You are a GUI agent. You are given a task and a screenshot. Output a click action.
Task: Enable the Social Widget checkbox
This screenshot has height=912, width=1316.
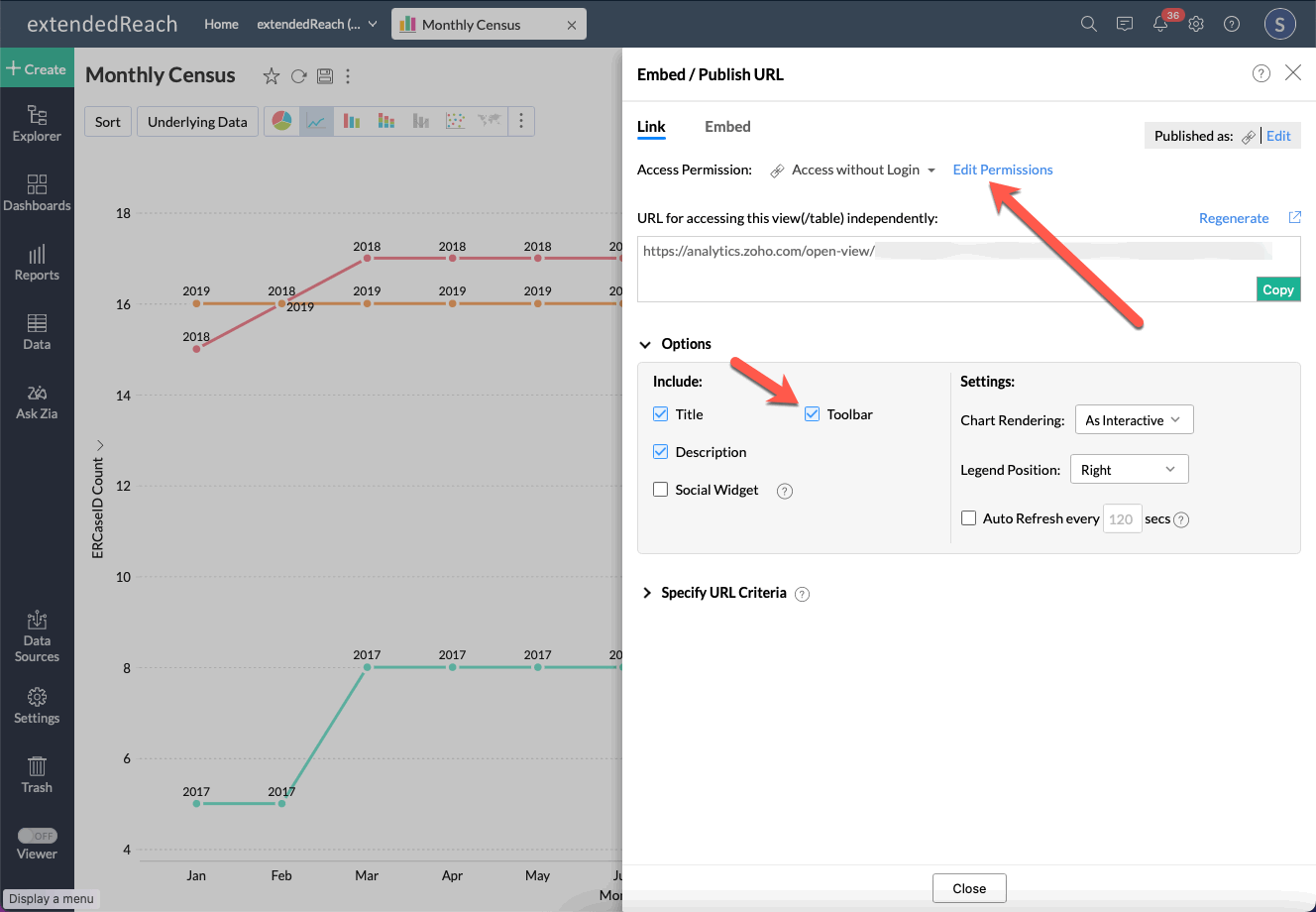point(660,490)
